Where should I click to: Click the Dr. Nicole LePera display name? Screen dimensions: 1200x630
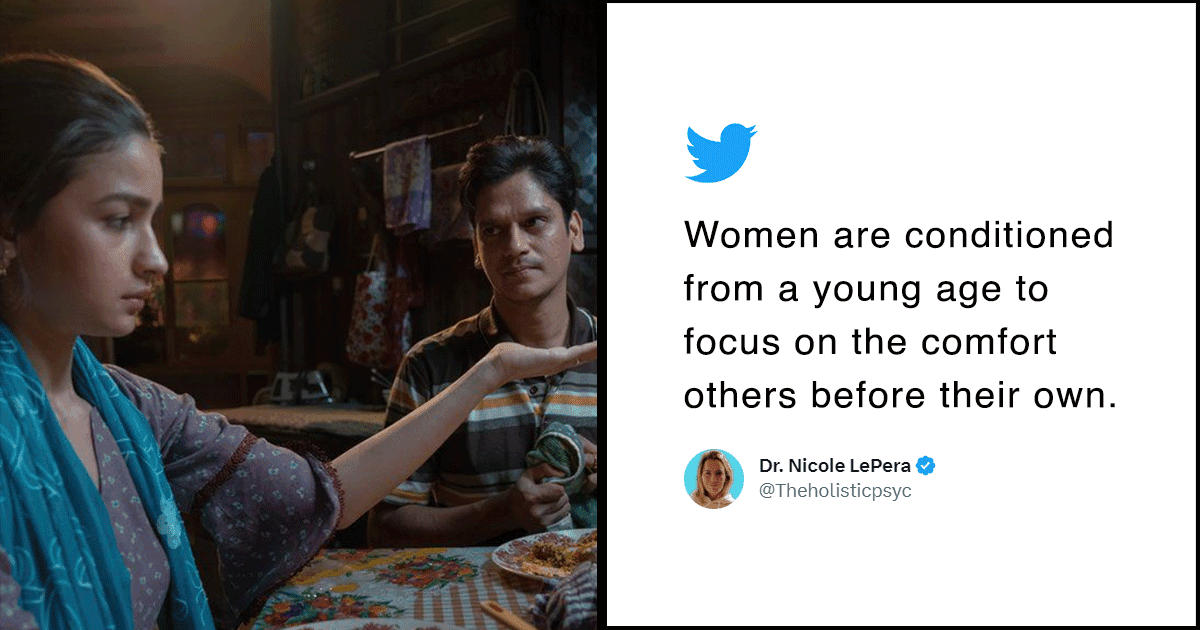tap(835, 467)
